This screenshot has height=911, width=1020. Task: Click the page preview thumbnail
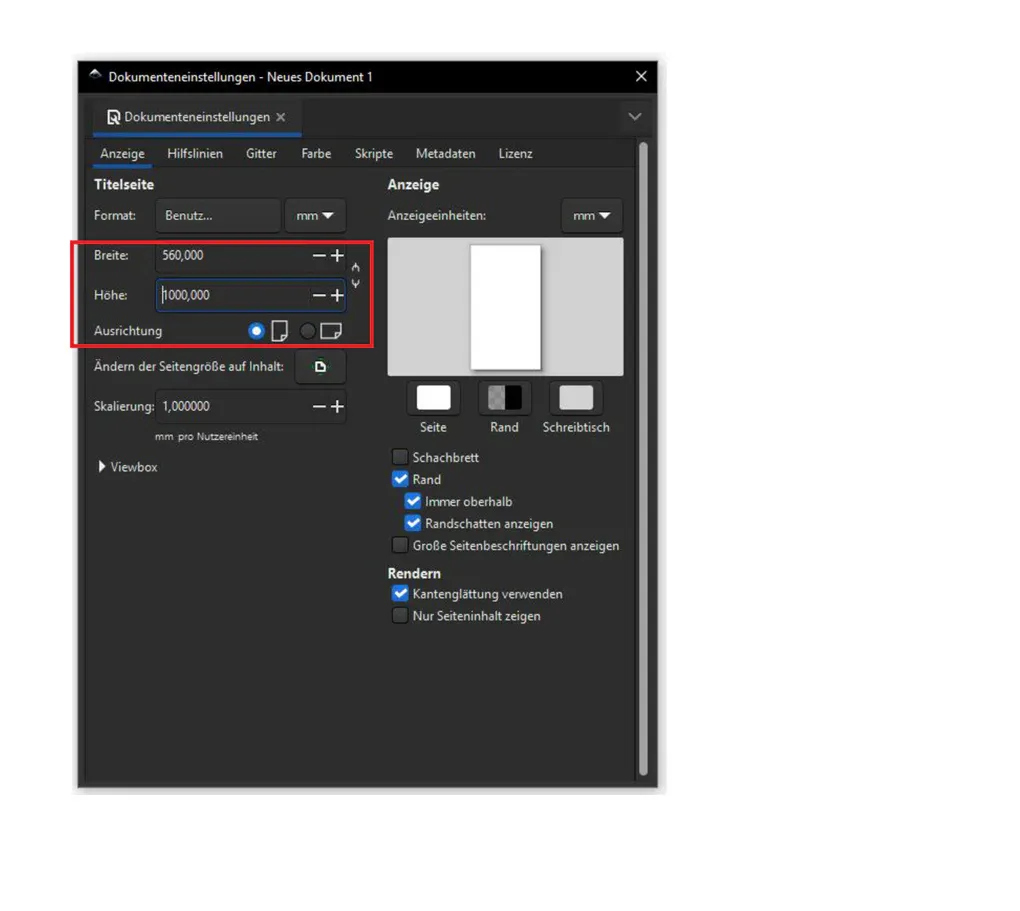tap(505, 307)
